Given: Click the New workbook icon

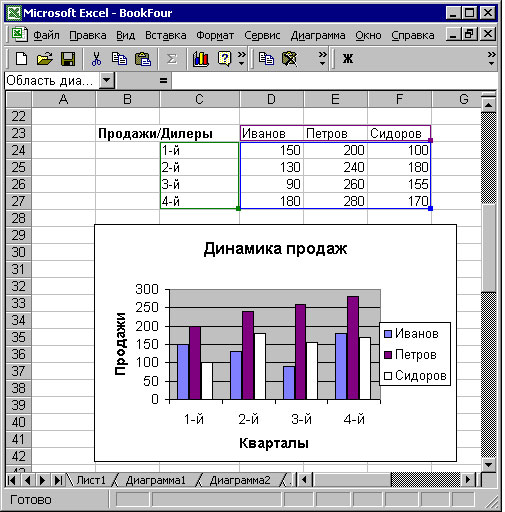Looking at the screenshot, I should 22,59.
